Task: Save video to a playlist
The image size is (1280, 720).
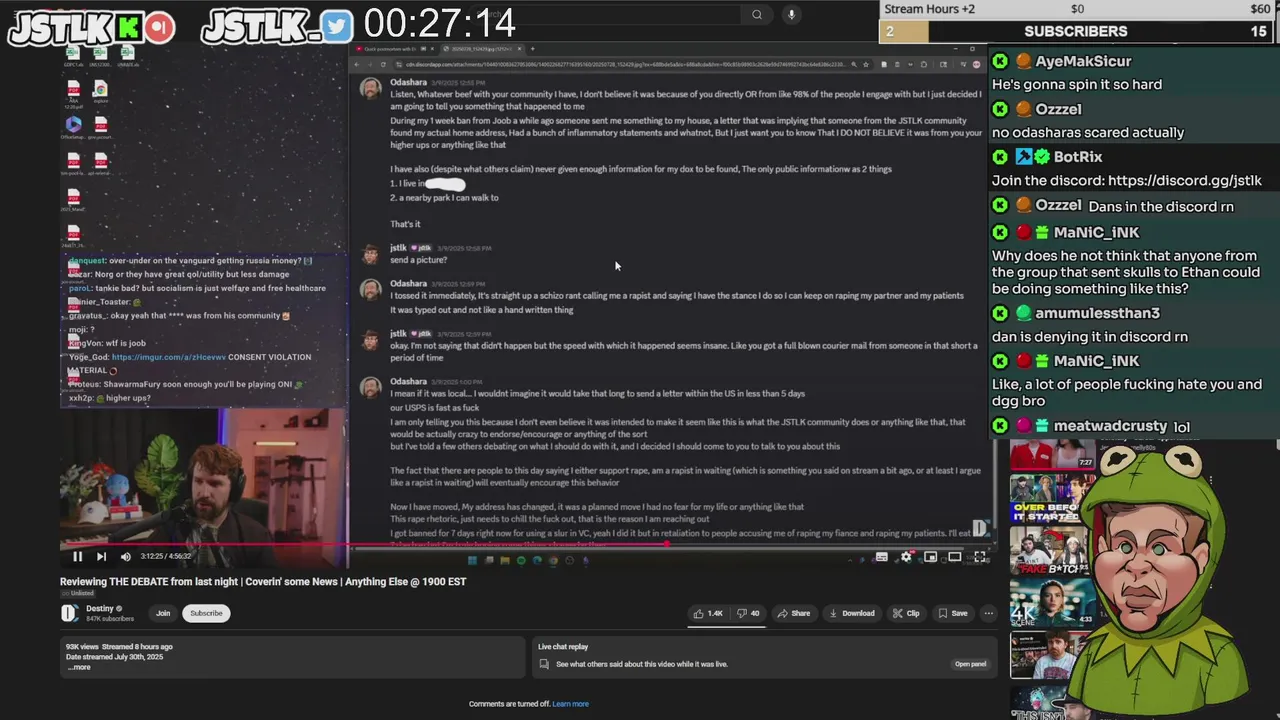Action: tap(953, 613)
